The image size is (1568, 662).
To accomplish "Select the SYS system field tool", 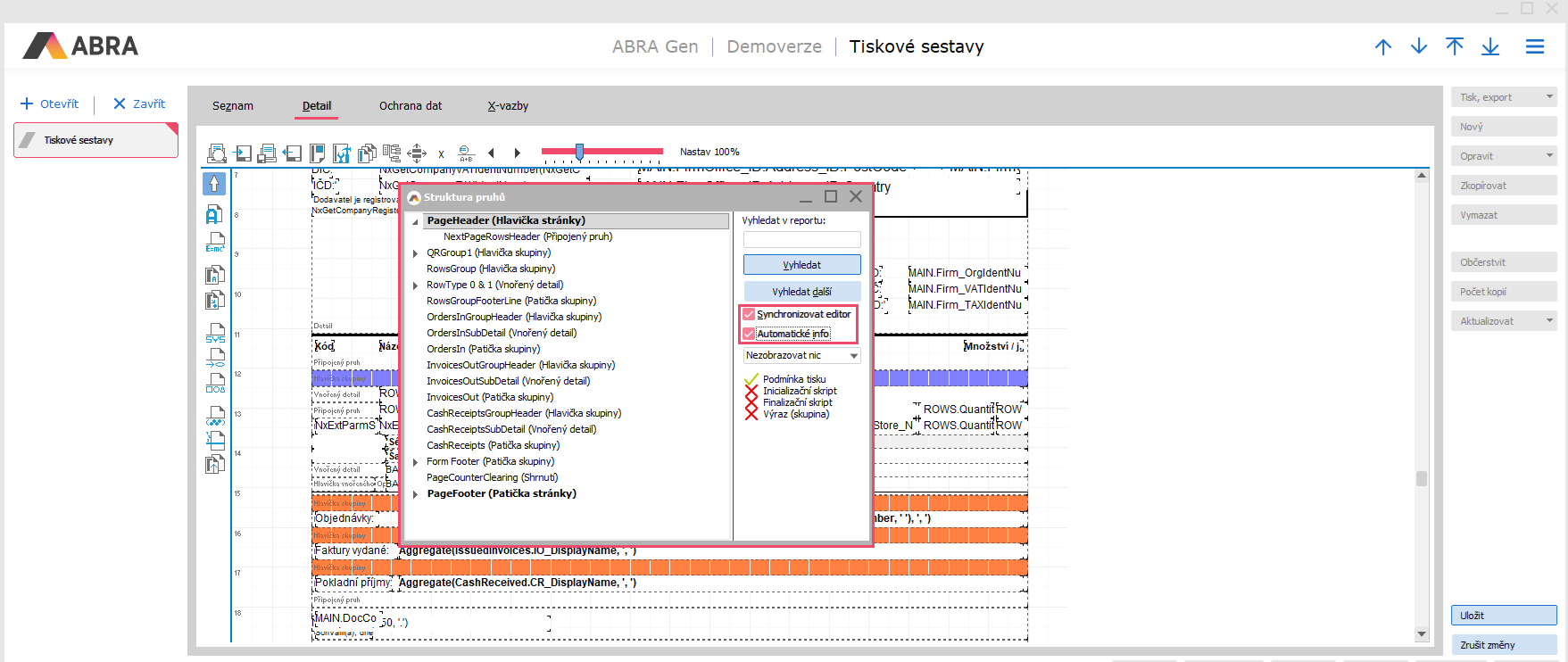I will [x=215, y=334].
